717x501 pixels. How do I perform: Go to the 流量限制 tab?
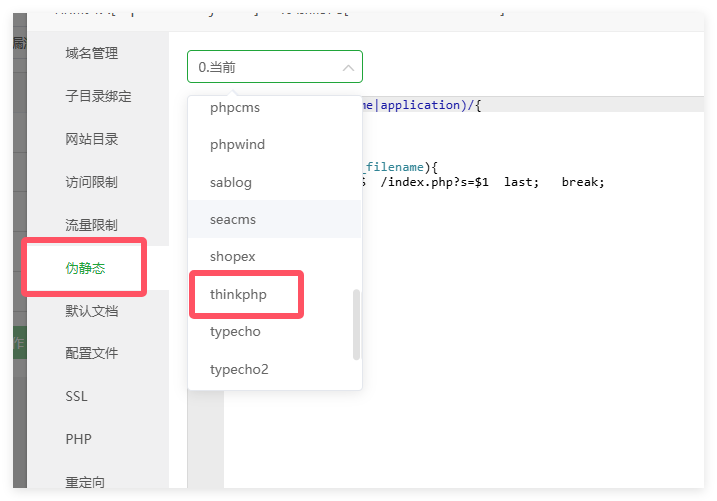[x=91, y=225]
